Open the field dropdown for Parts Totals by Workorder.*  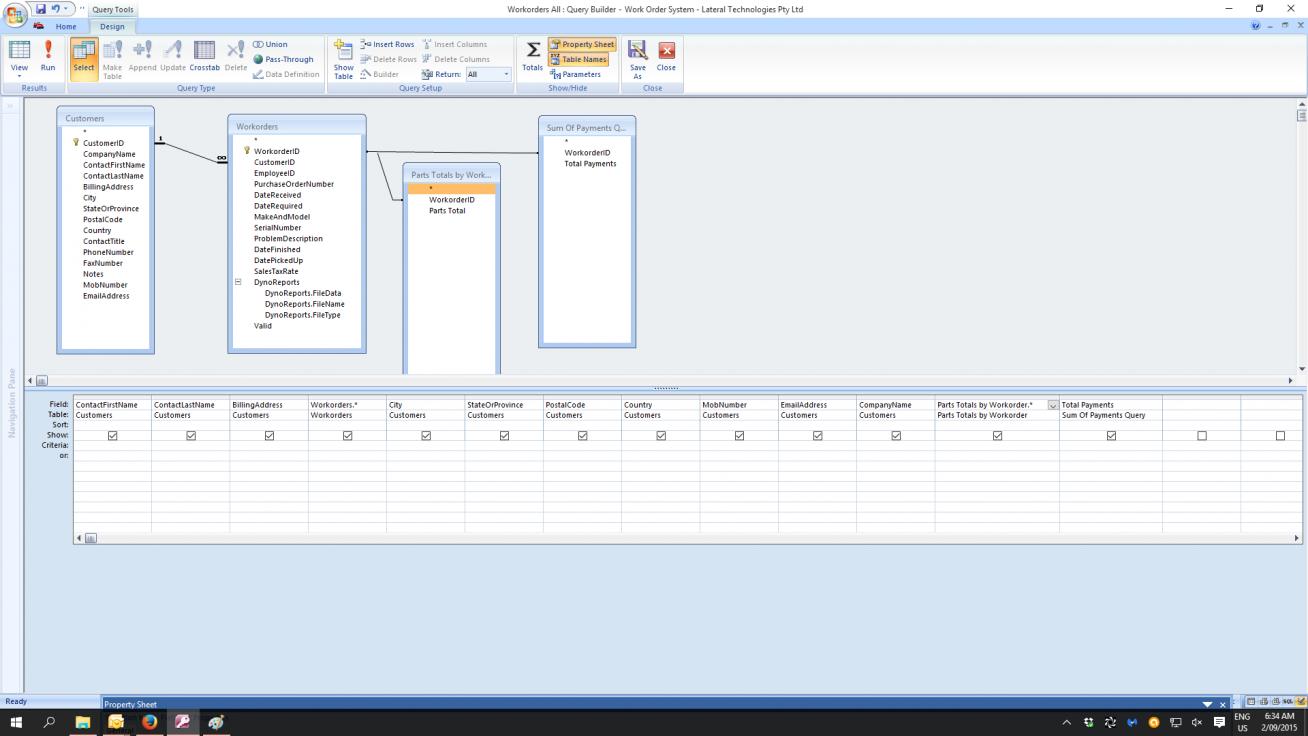point(1052,405)
